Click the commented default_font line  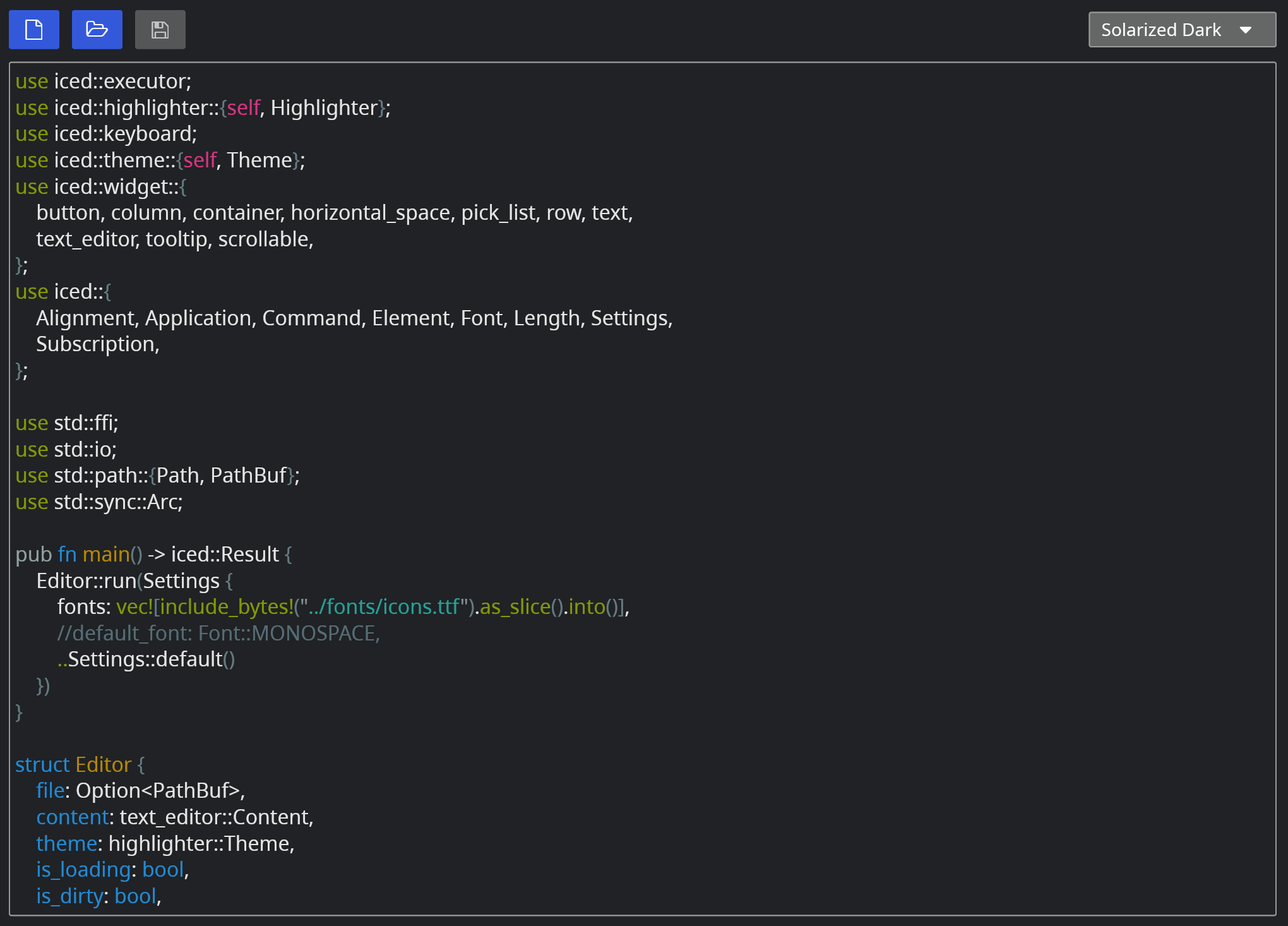tap(218, 633)
